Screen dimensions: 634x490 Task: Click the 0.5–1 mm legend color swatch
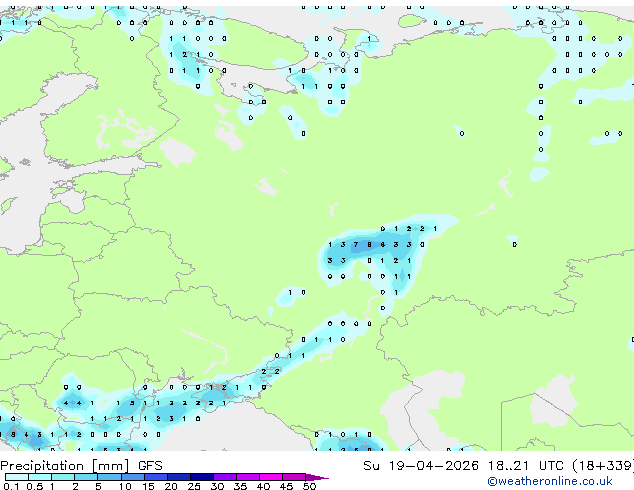[40, 477]
